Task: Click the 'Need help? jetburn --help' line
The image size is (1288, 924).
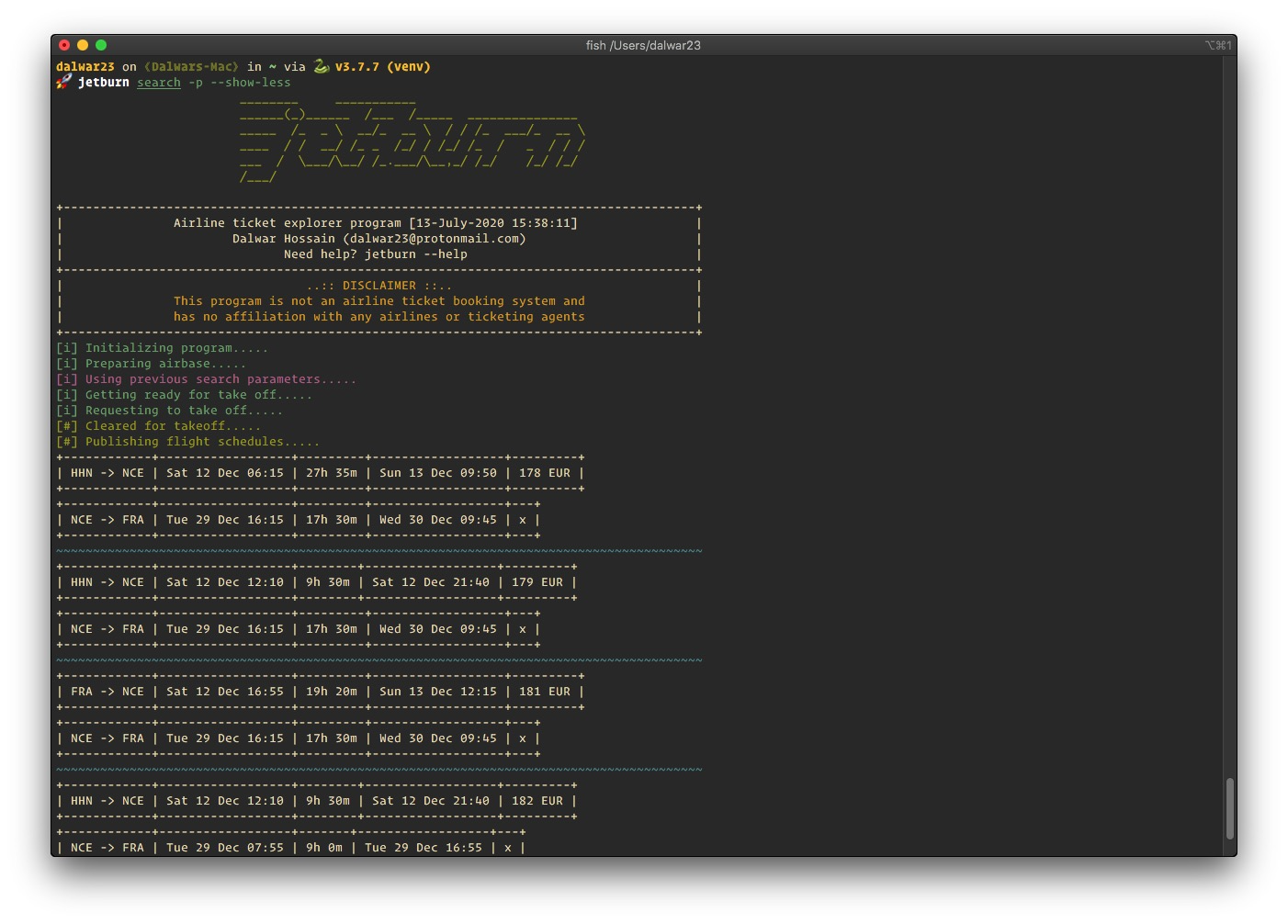Action: coord(376,254)
